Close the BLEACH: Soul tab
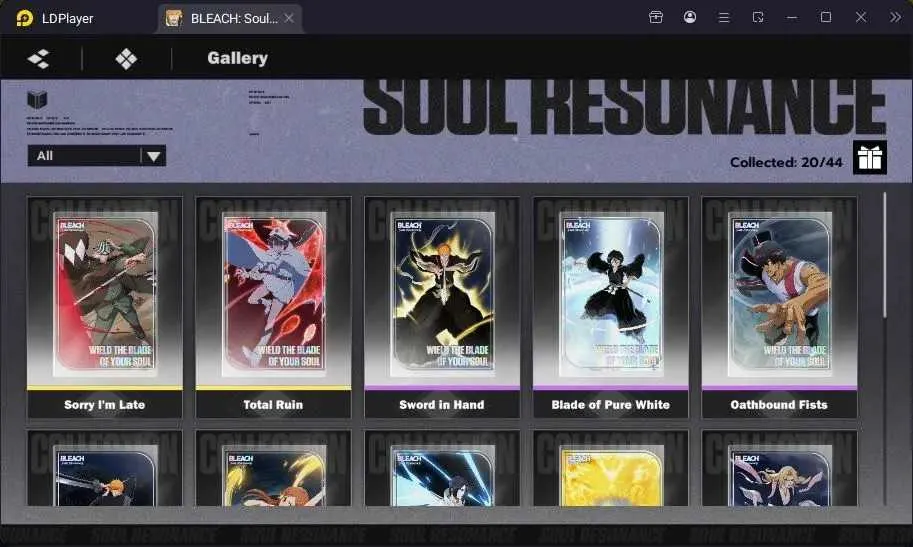The width and height of the screenshot is (913, 547). pos(289,19)
